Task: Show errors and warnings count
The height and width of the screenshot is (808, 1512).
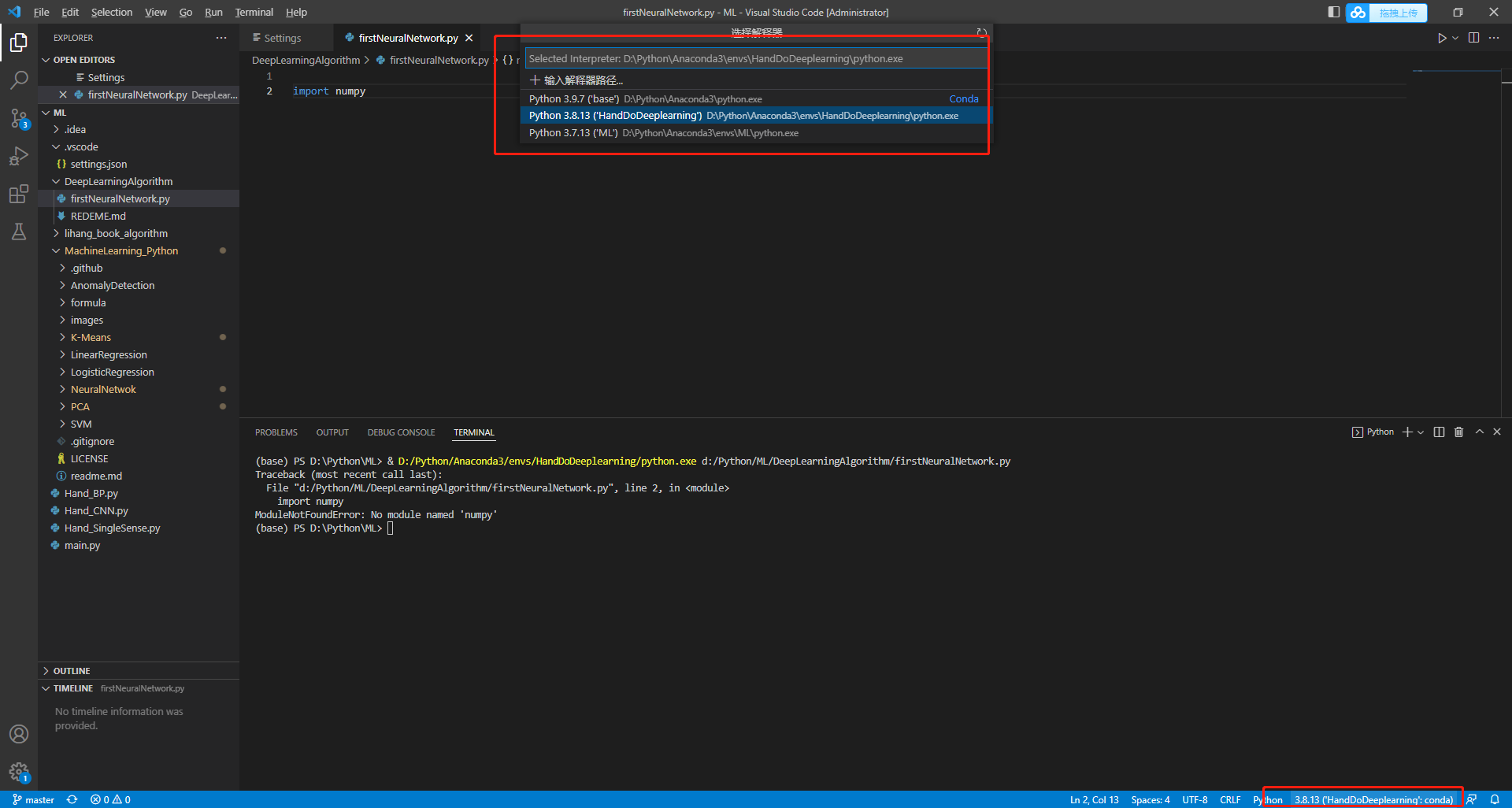Action: pyautogui.click(x=110, y=799)
